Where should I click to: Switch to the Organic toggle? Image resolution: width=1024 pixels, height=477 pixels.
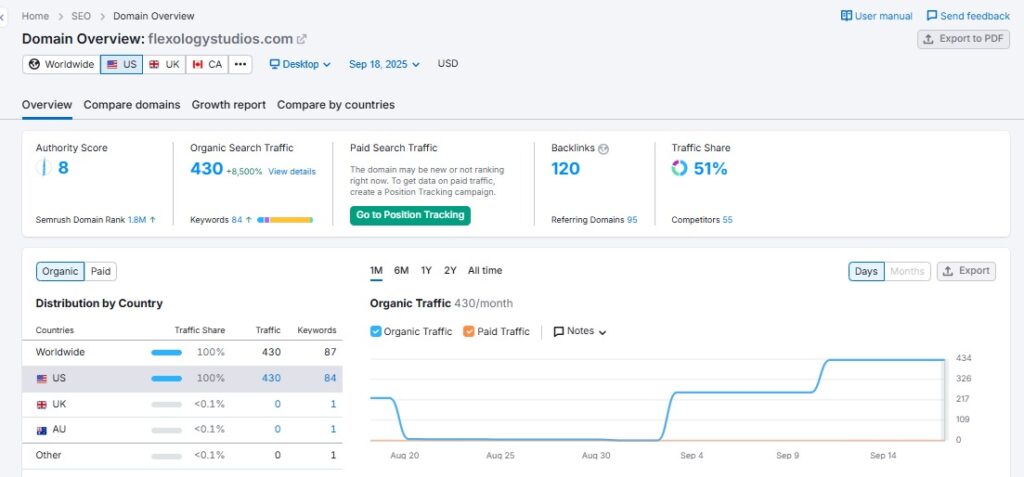point(60,271)
